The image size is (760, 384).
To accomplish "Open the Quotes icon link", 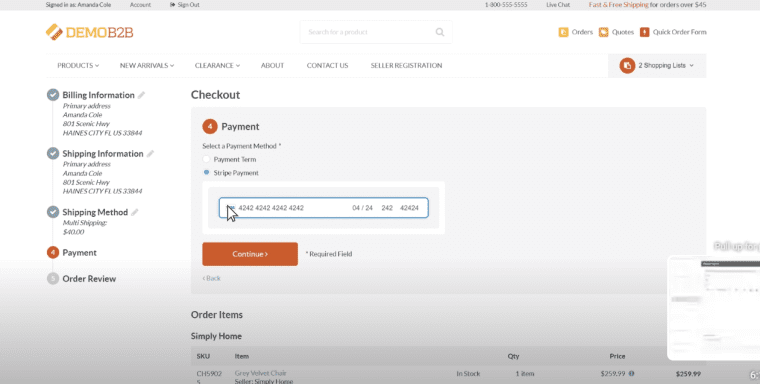I will coord(603,32).
